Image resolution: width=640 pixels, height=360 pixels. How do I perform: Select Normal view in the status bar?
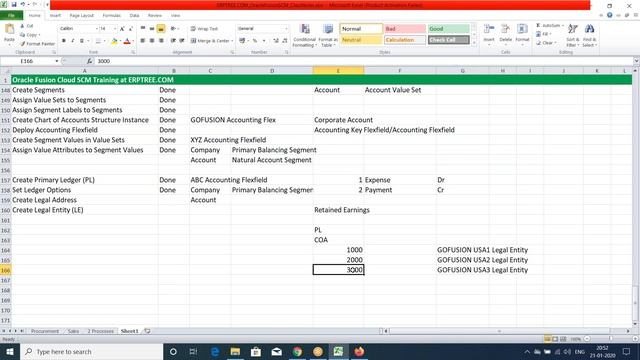coord(547,339)
